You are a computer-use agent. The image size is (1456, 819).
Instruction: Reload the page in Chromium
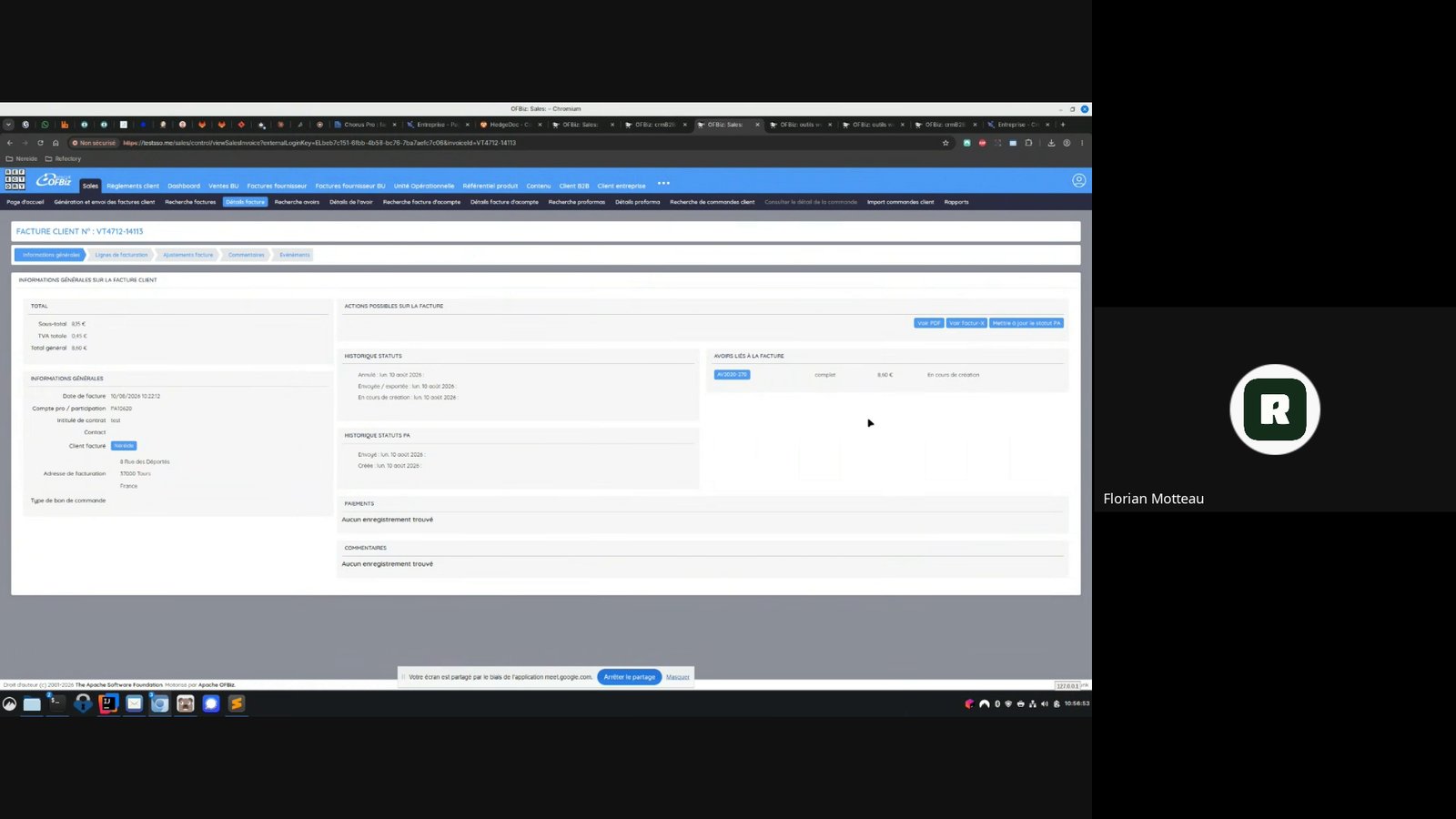(x=40, y=143)
